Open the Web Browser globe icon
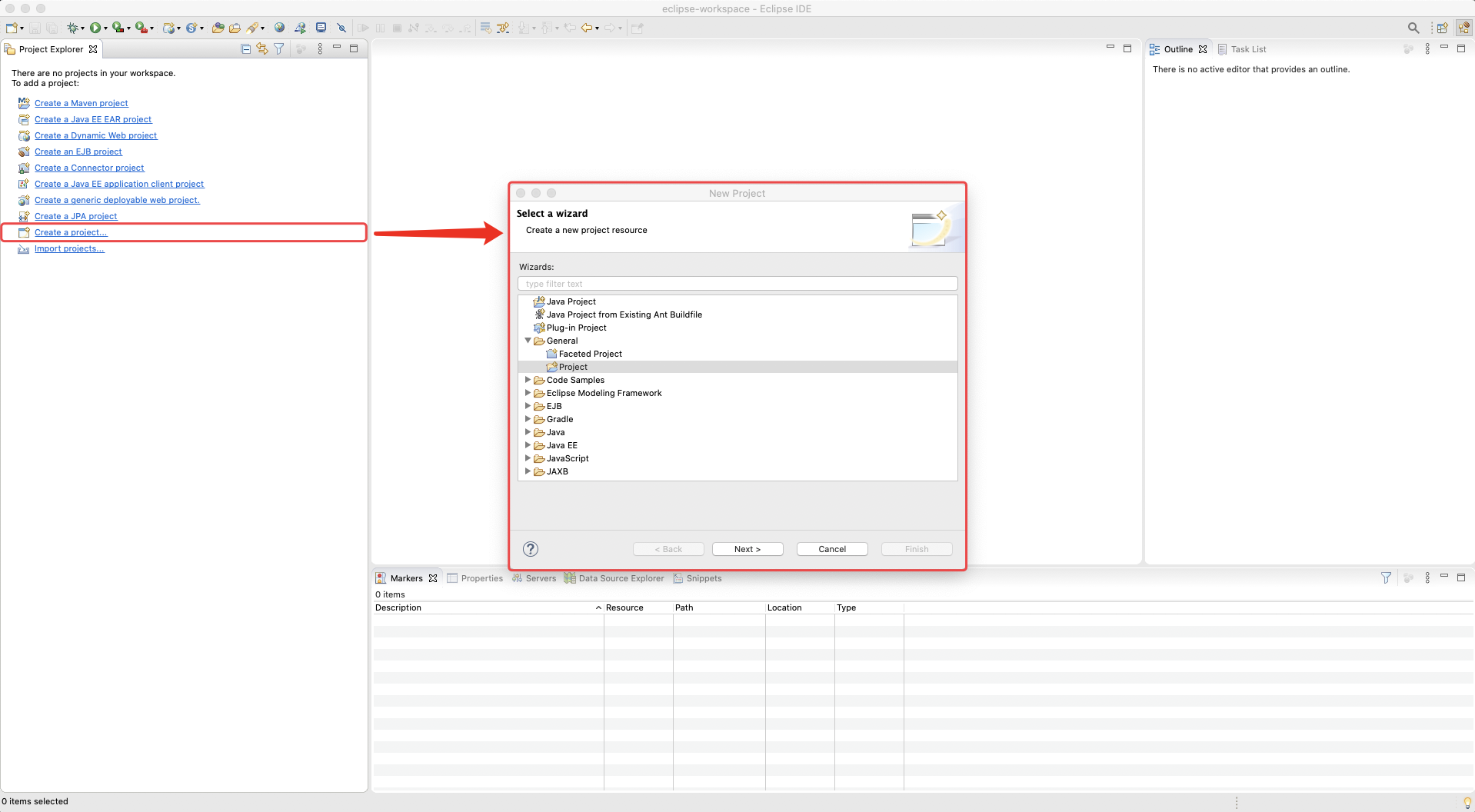The height and width of the screenshot is (812, 1475). coord(280,28)
